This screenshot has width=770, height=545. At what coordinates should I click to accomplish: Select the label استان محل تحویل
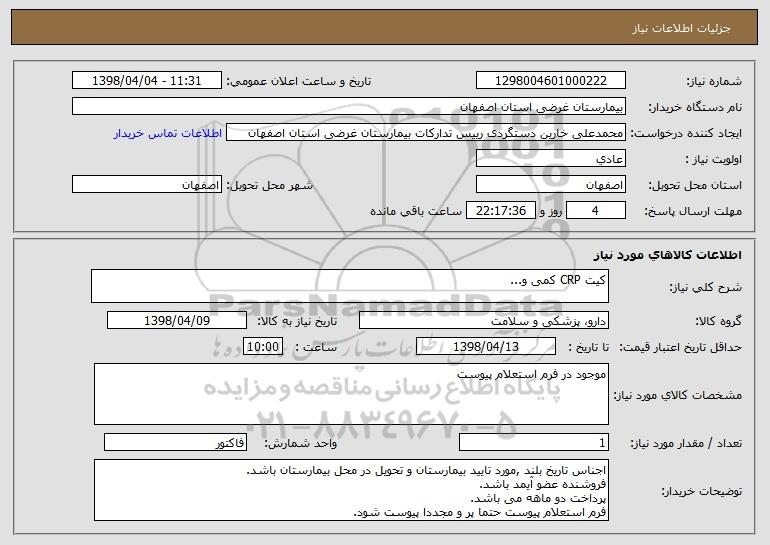coord(695,185)
